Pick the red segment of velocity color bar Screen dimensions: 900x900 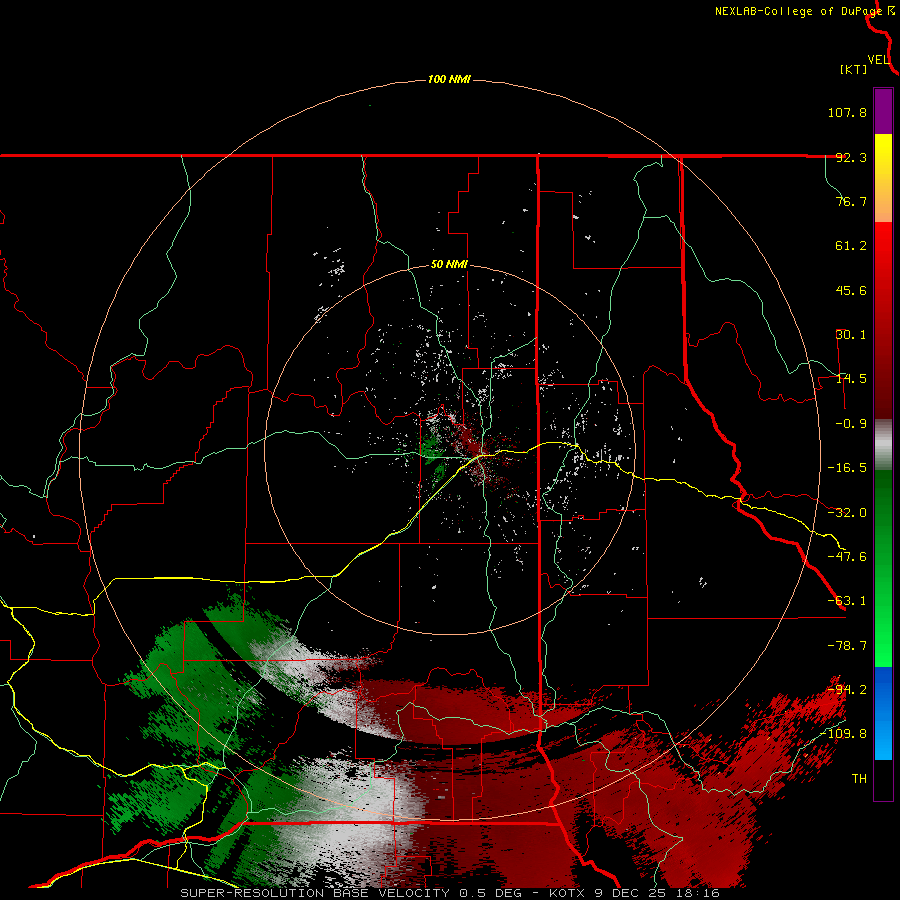[x=883, y=320]
